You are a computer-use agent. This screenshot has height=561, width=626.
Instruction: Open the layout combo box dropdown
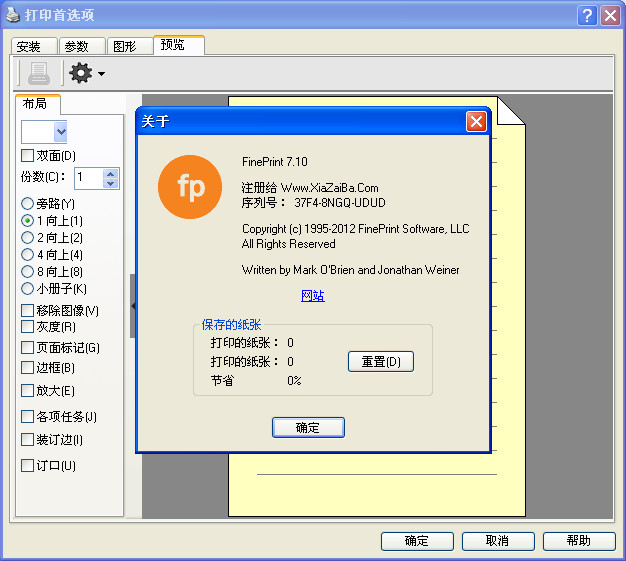pyautogui.click(x=61, y=131)
